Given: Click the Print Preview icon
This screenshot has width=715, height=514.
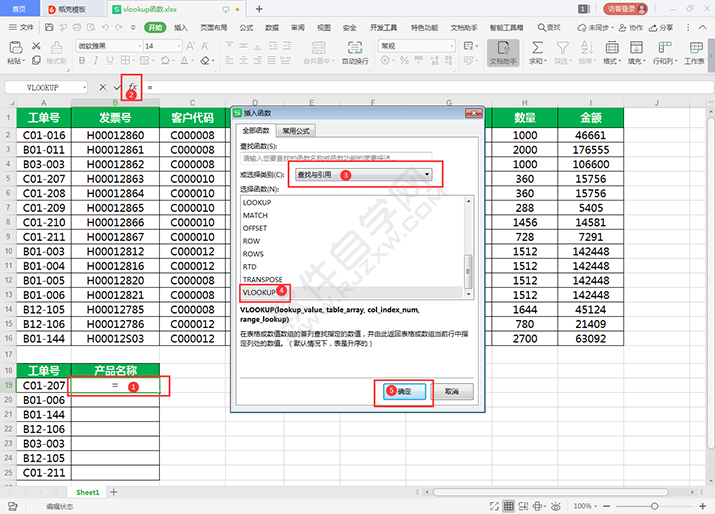Looking at the screenshot, I should [x=91, y=27].
